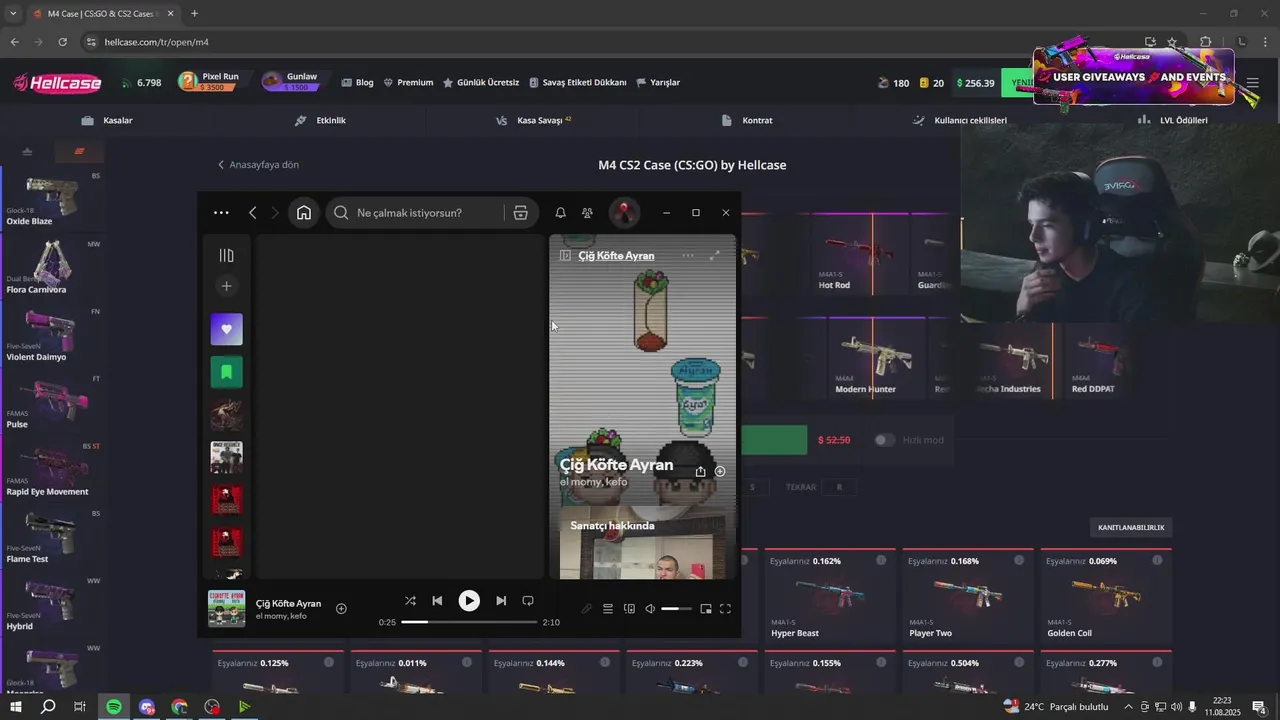Open Oxide Blaze drop in live feed
Screen dimensions: 1280x720
coord(51,199)
